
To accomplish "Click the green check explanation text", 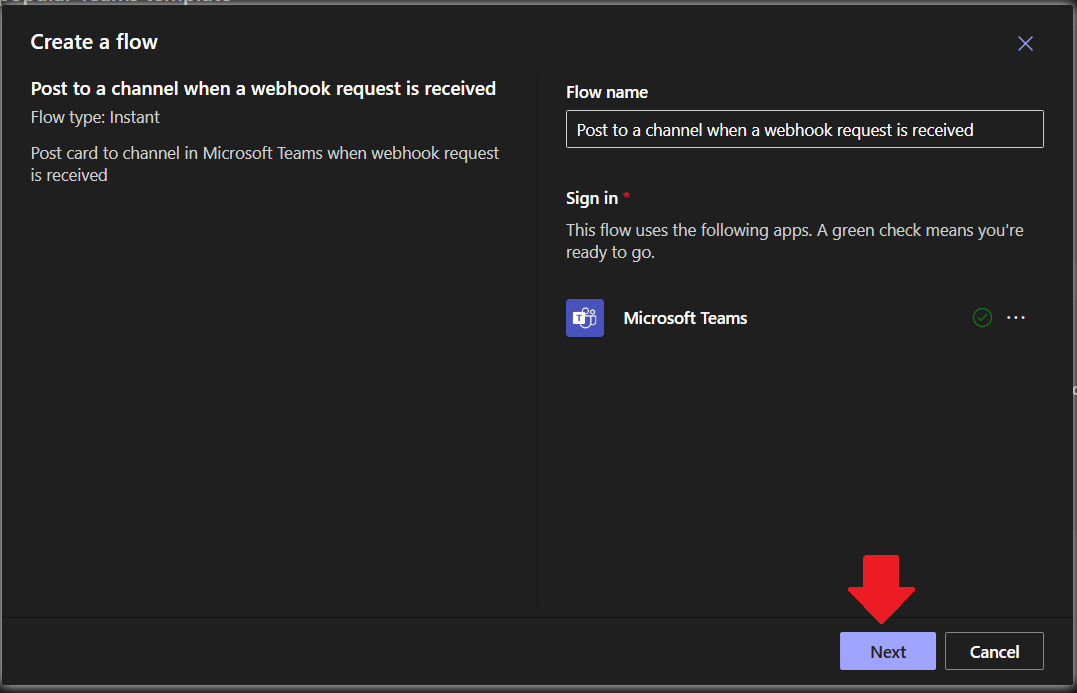I will click(794, 241).
